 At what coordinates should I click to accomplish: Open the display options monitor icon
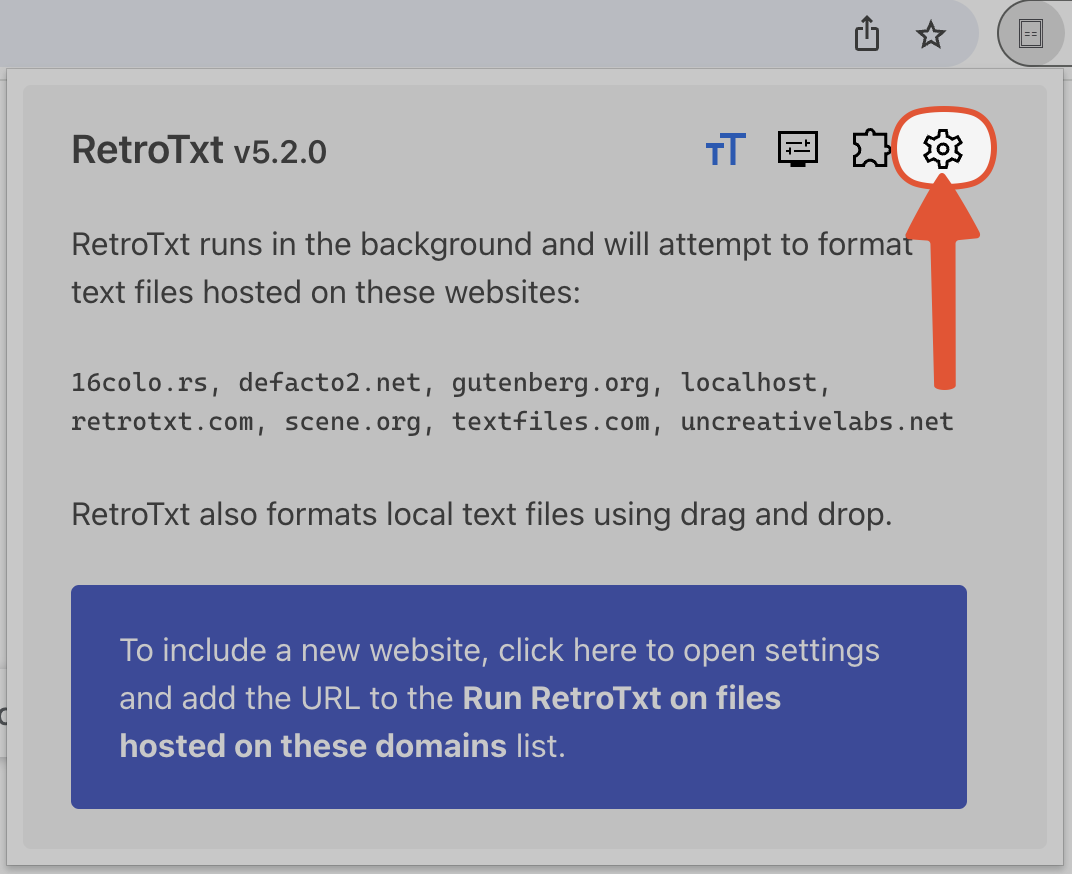[x=798, y=148]
